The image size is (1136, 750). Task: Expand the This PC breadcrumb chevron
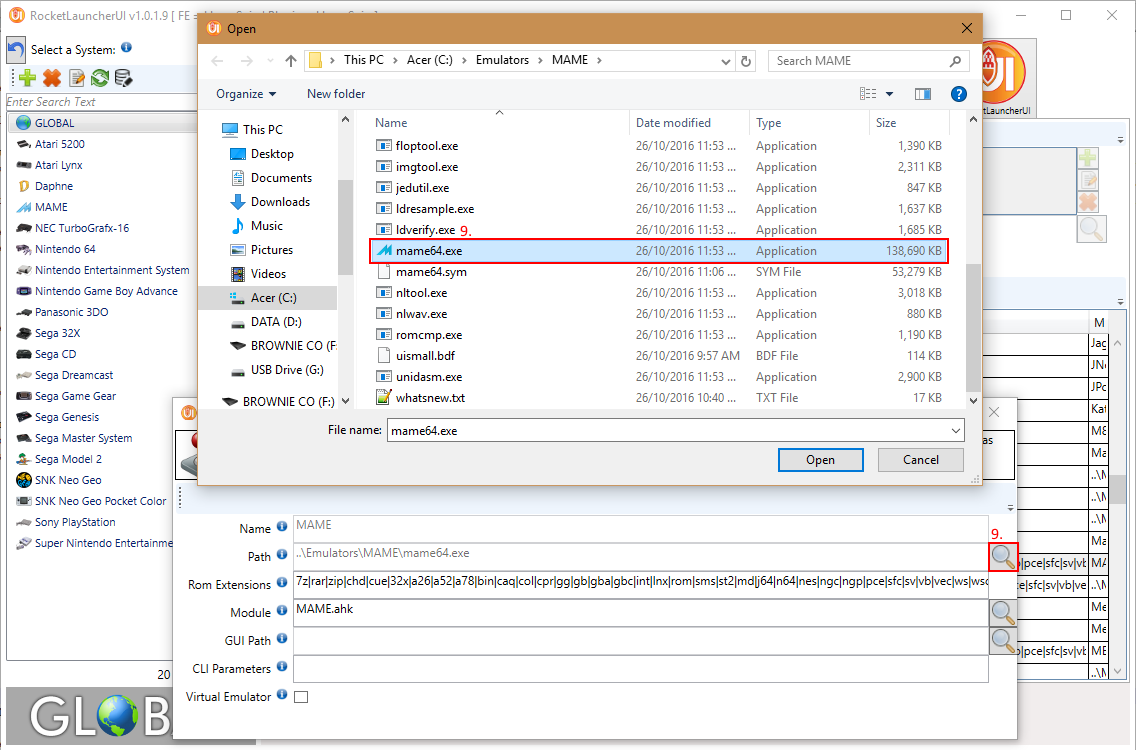tap(396, 60)
